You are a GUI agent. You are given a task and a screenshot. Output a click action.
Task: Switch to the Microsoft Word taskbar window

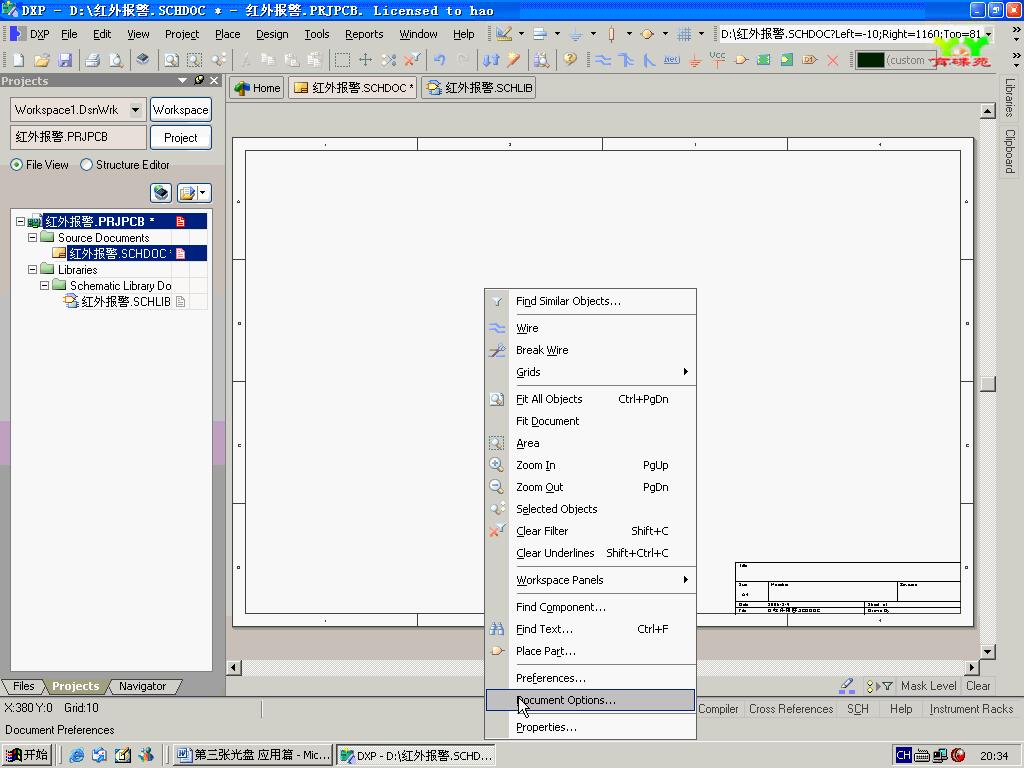coord(253,755)
